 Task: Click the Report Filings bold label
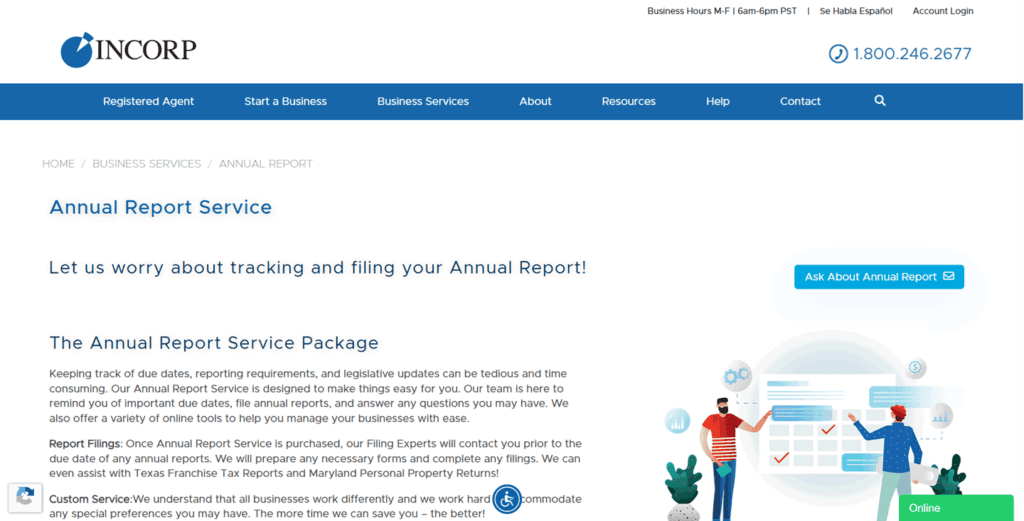click(86, 444)
